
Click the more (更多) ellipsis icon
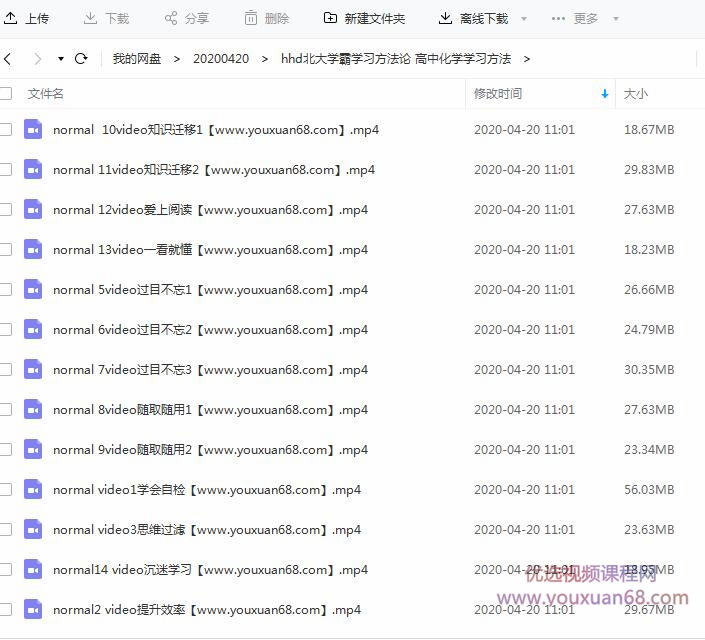point(558,18)
